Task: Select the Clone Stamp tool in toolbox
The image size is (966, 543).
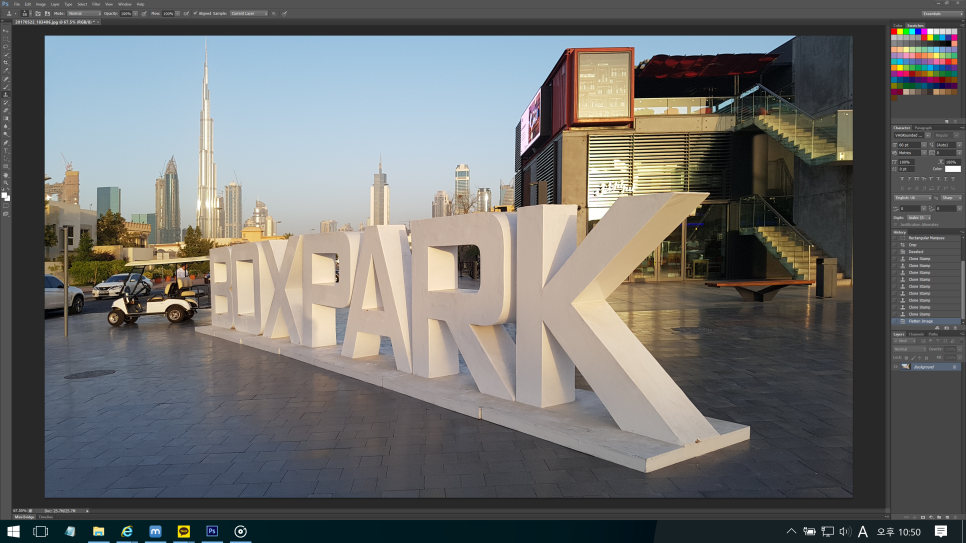Action: tap(6, 95)
